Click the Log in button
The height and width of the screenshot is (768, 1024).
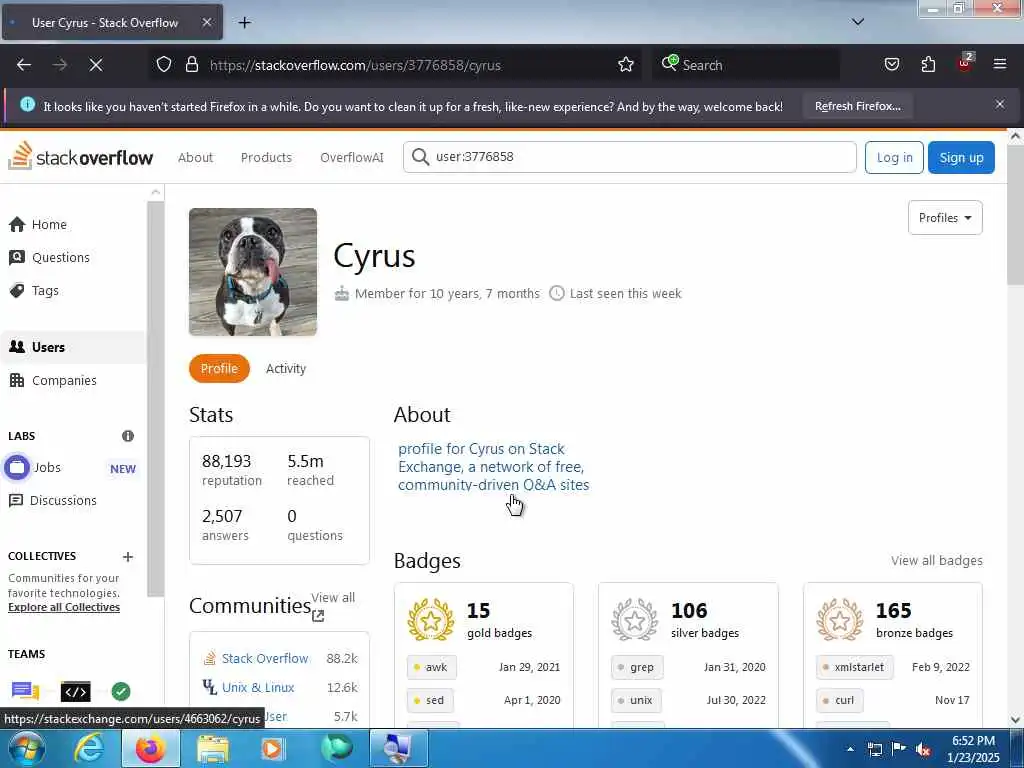894,157
